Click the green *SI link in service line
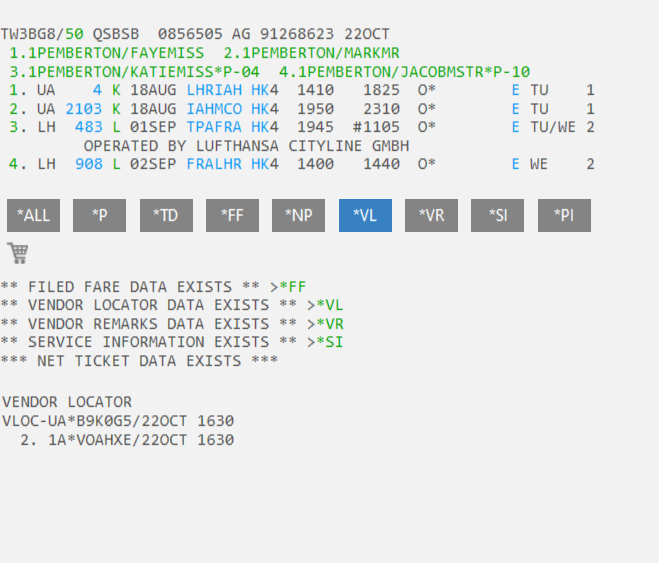The height and width of the screenshot is (563, 659). (330, 342)
